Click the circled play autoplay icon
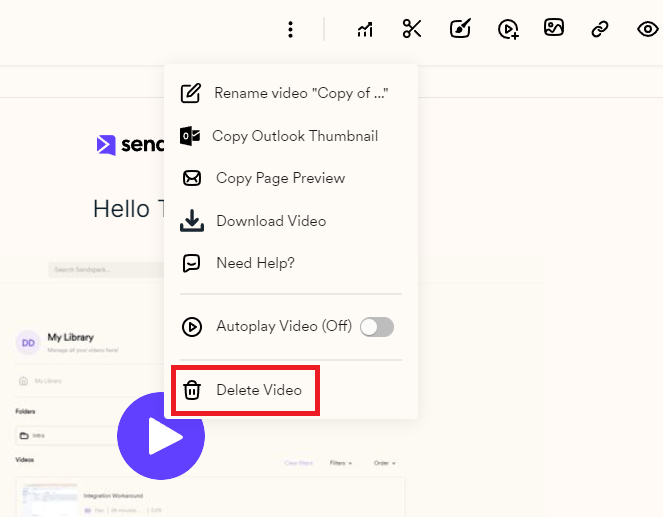This screenshot has height=517, width=663. 192,327
